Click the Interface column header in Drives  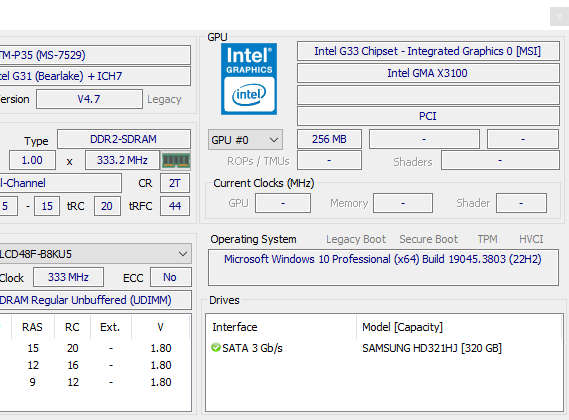pyautogui.click(x=235, y=327)
